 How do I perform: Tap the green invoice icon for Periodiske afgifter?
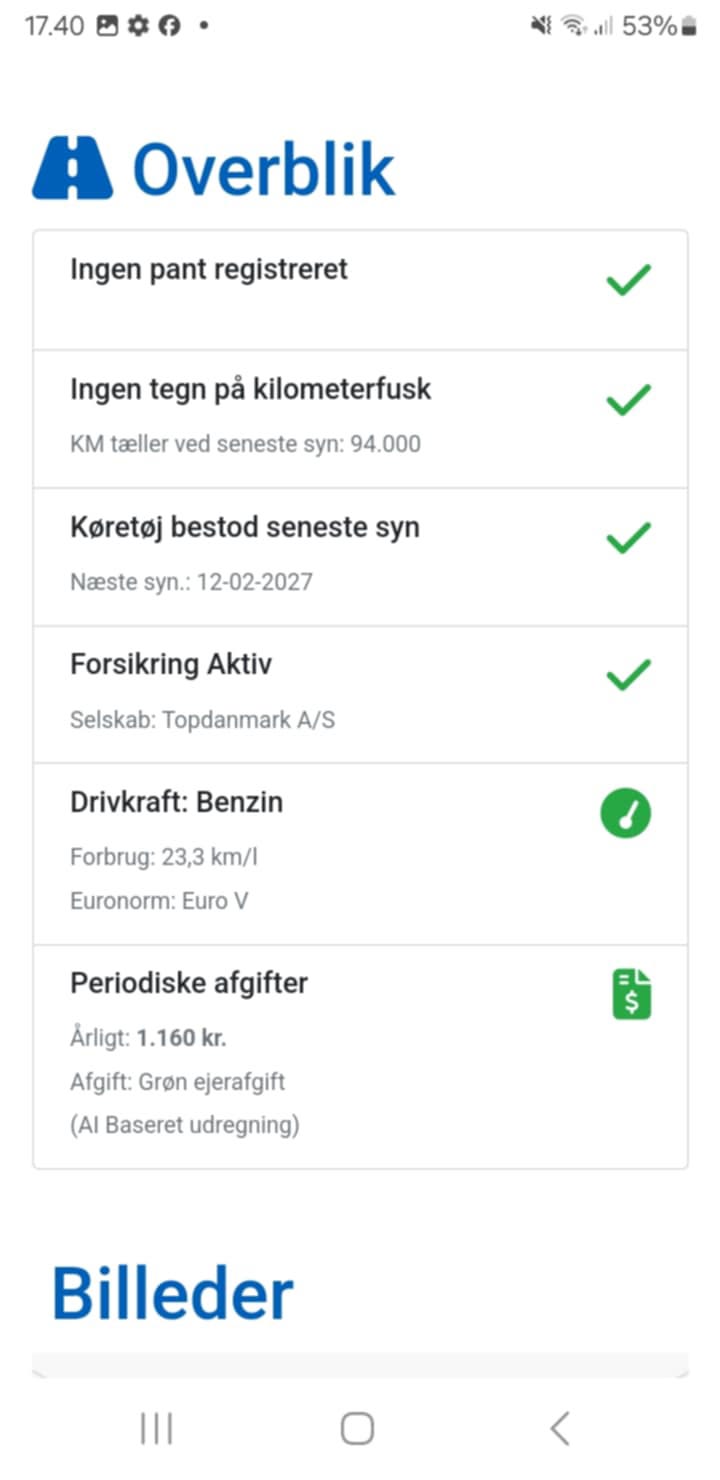pyautogui.click(x=631, y=993)
